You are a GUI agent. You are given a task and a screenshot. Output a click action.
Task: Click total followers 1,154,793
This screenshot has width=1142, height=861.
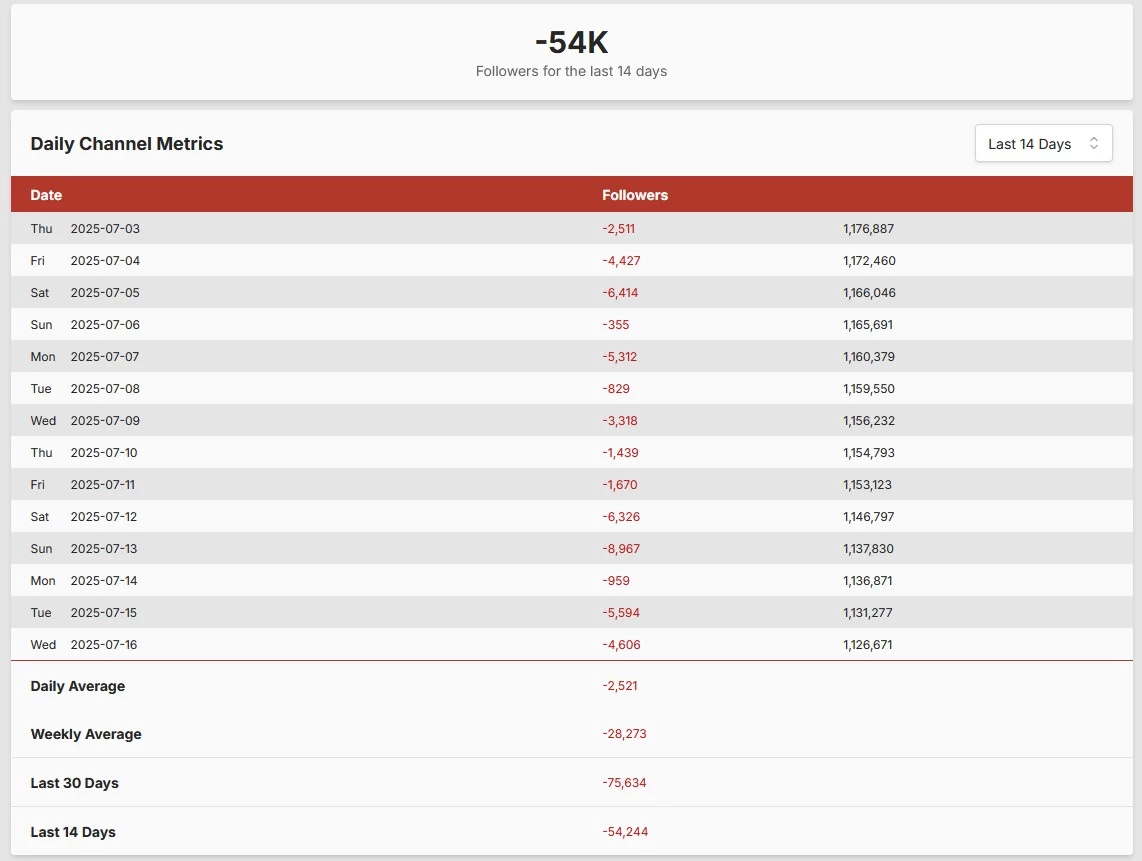(869, 453)
